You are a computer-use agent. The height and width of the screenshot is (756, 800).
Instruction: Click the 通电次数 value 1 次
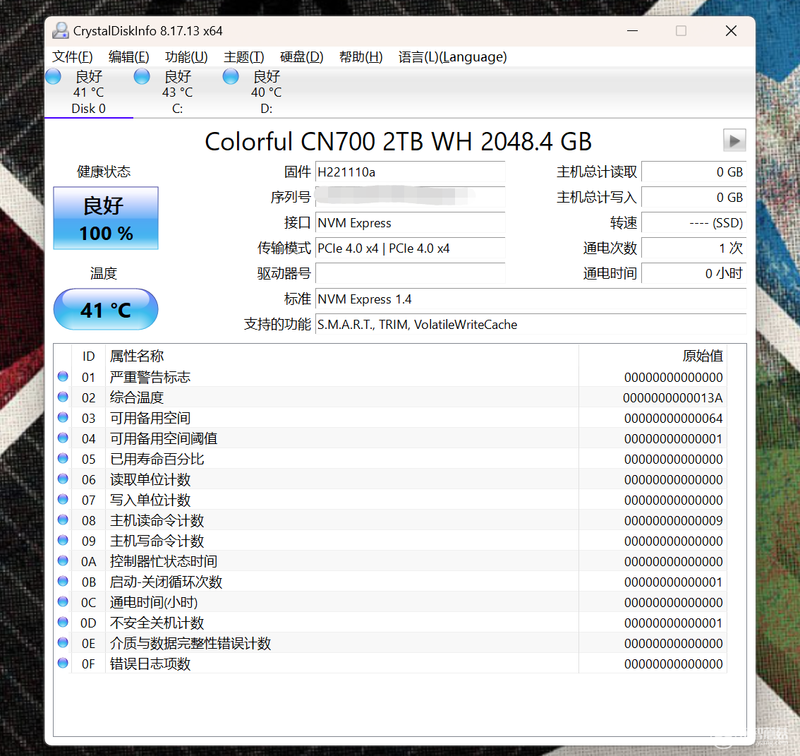[694, 248]
